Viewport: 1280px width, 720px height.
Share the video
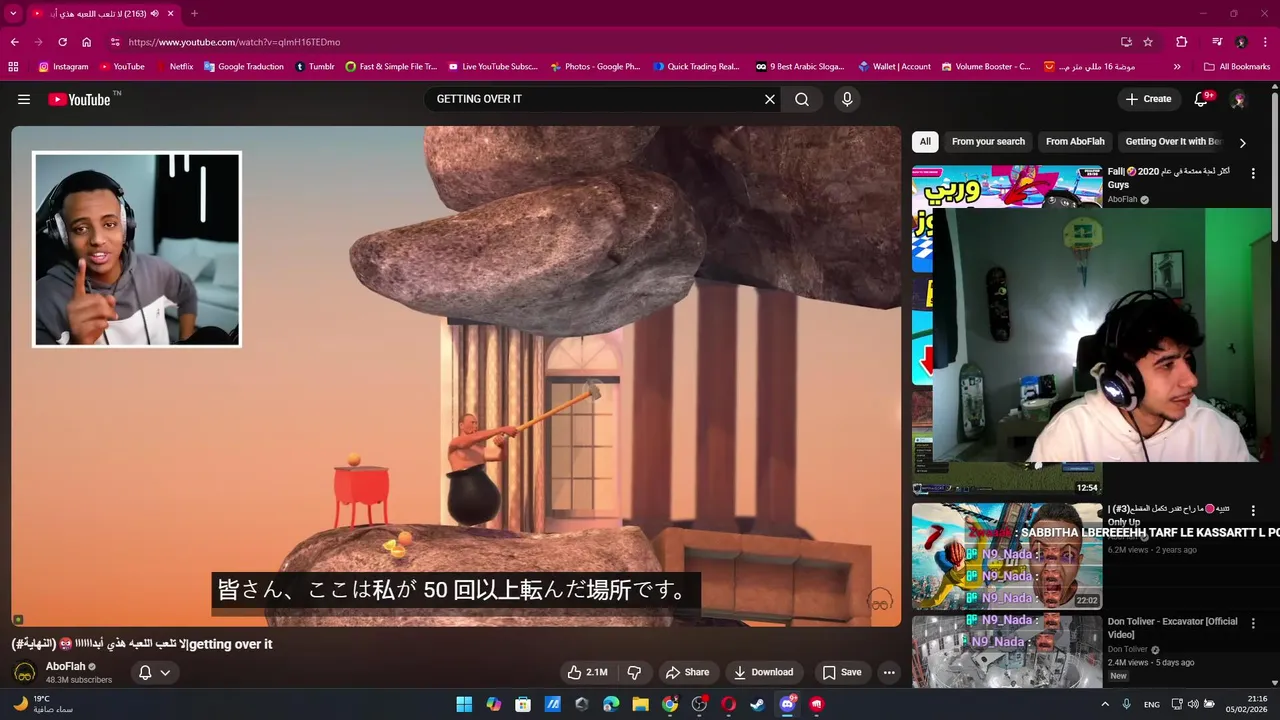click(687, 672)
